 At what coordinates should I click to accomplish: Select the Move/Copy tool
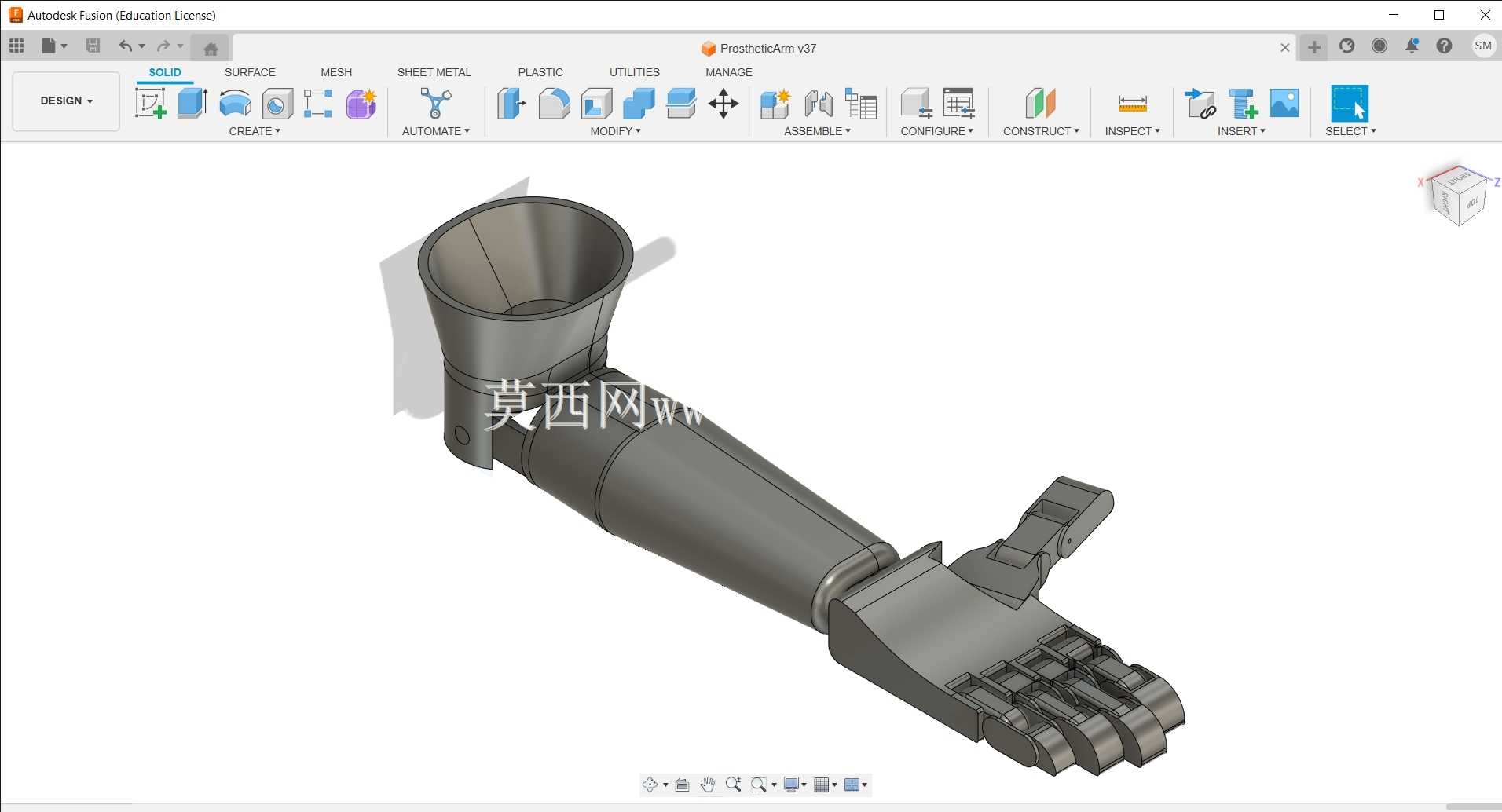point(724,104)
